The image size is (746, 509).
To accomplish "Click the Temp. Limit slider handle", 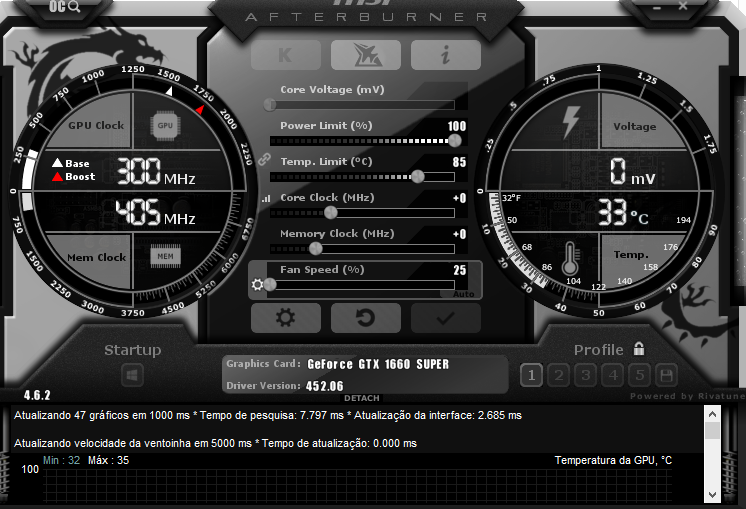I will click(x=418, y=176).
